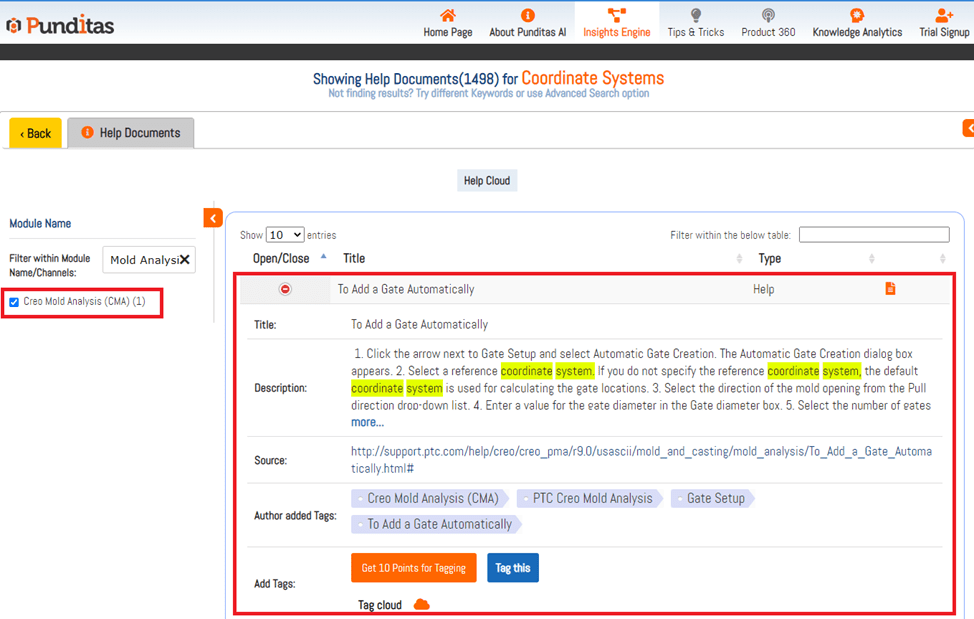The height and width of the screenshot is (619, 974).
Task: Open Home Page from the top navigation
Action: pos(447,22)
